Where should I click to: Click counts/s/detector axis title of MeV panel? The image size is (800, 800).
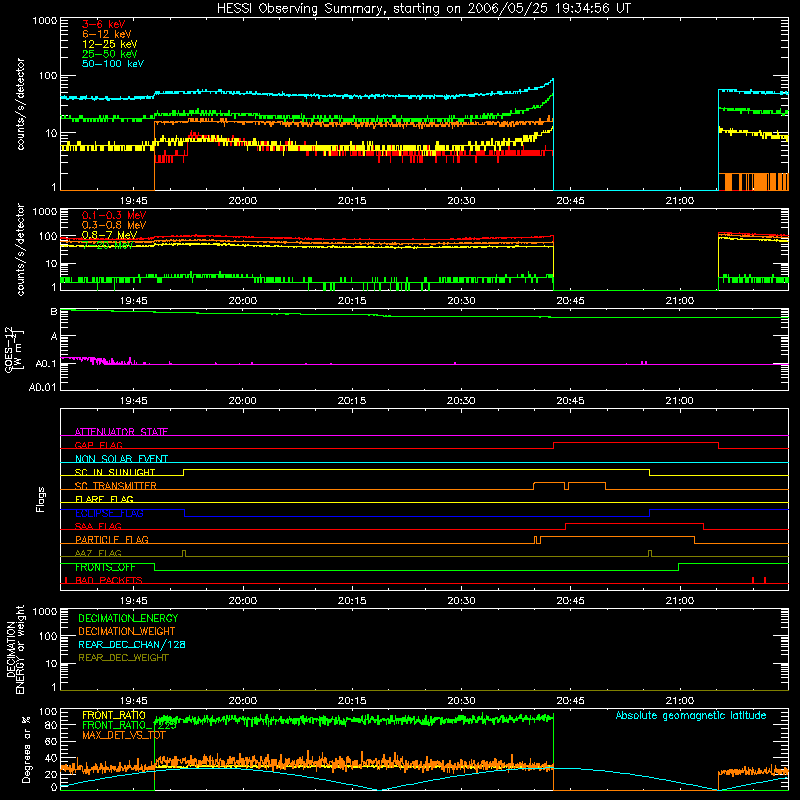tap(20, 249)
